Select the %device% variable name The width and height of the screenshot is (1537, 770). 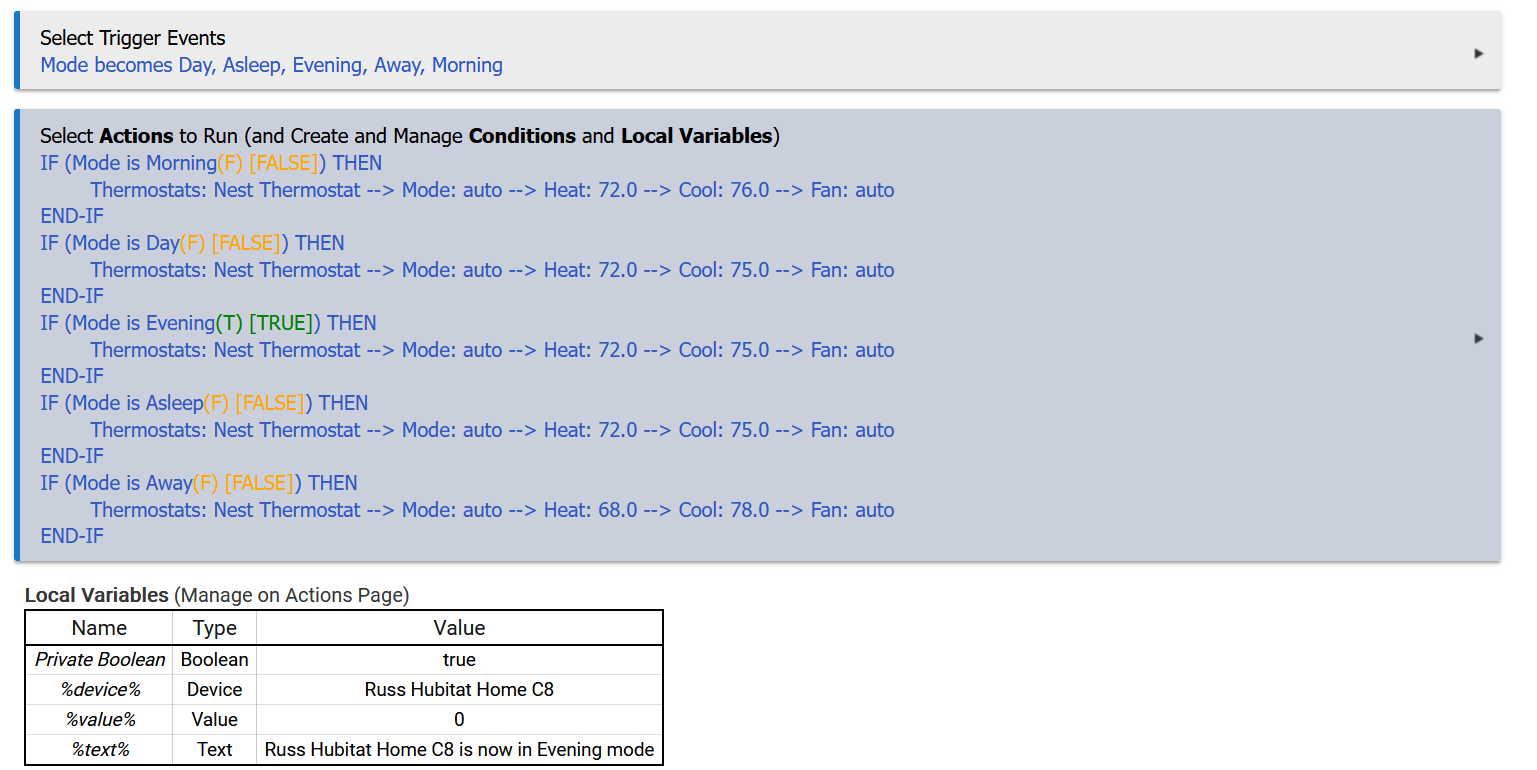coord(100,690)
